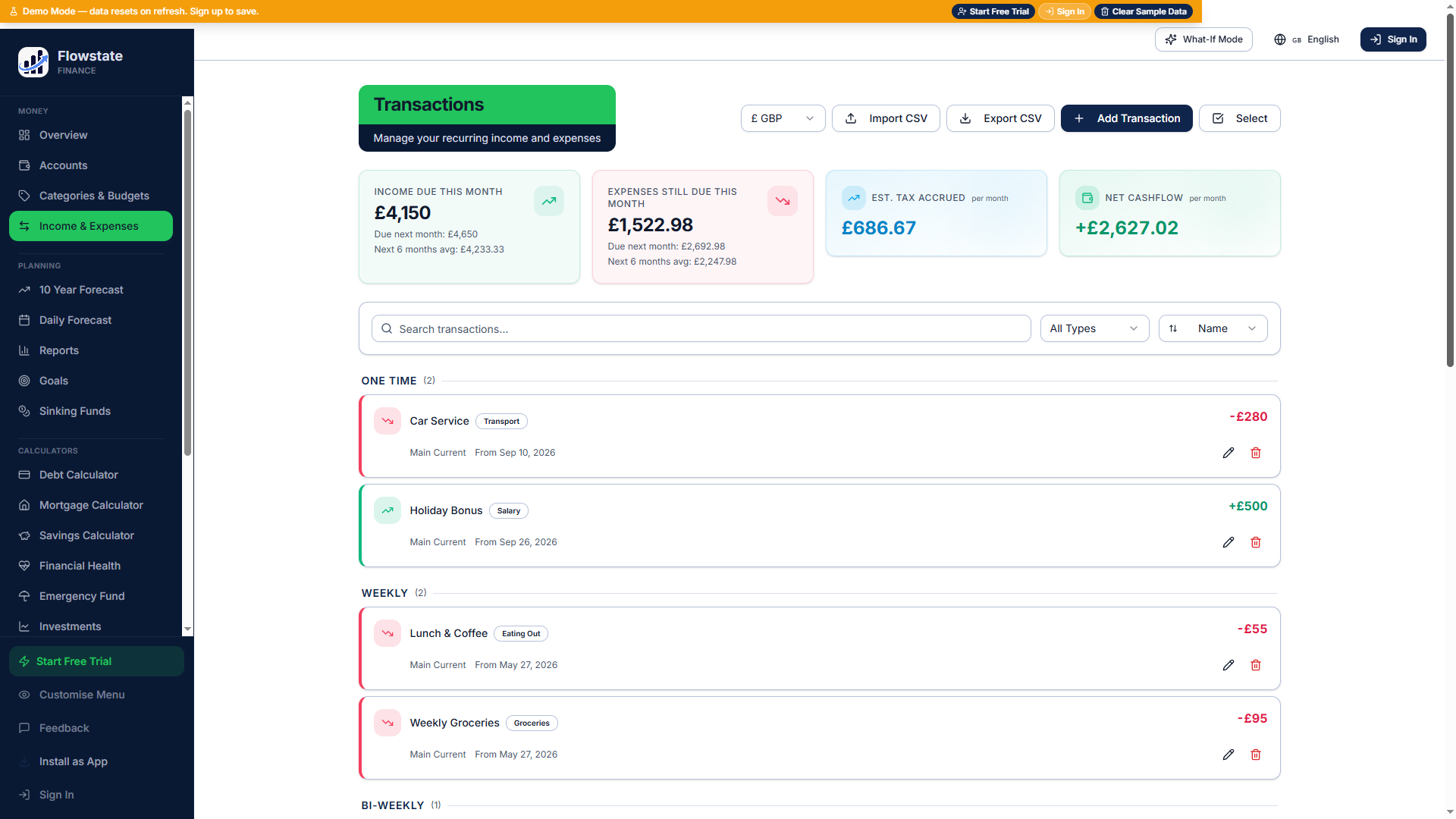The height and width of the screenshot is (819, 1456).
Task: Open the GBP currency dropdown
Action: (x=783, y=118)
